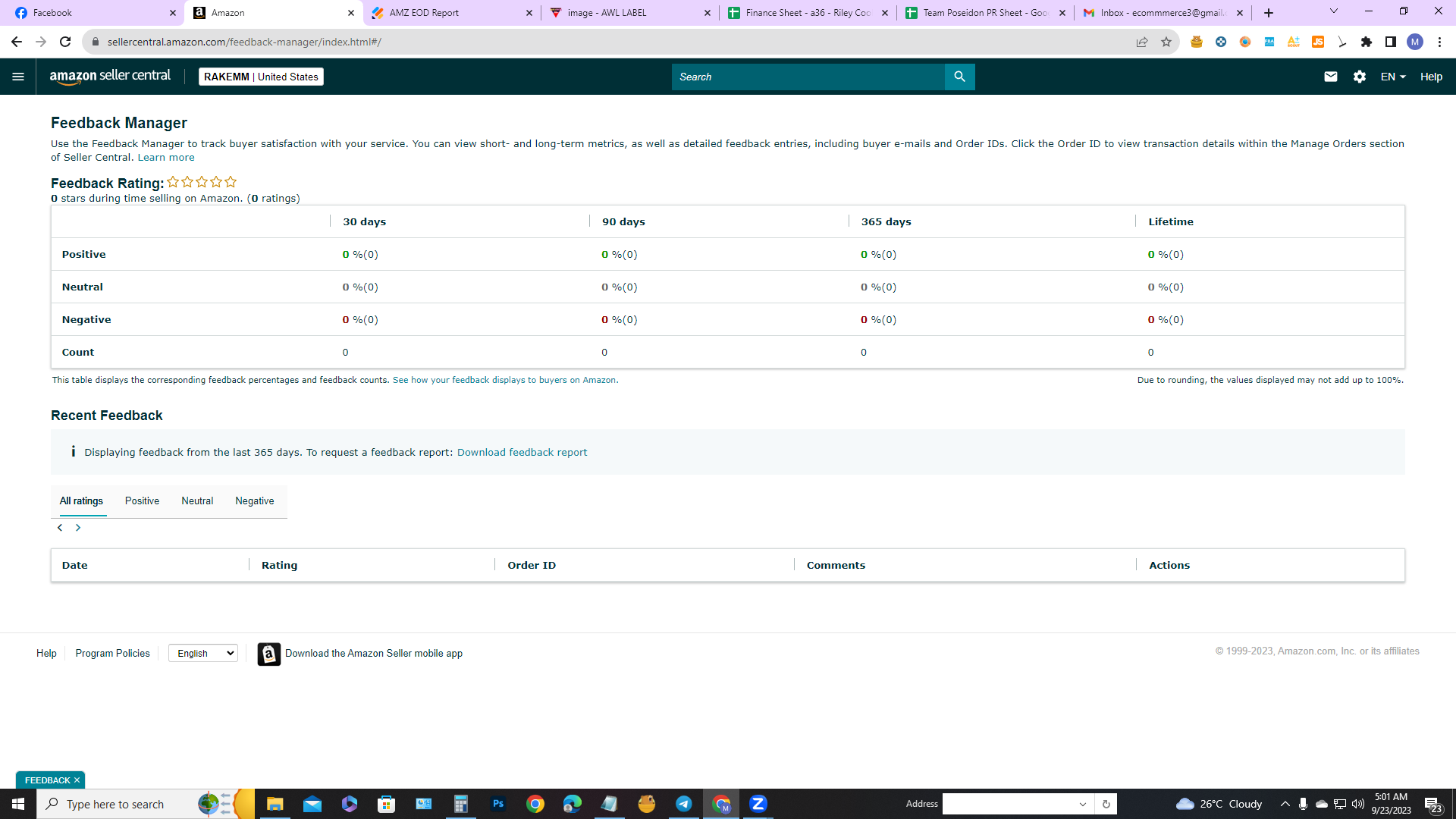This screenshot has width=1456, height=819.
Task: Open the weather widget showing 26°C Cloudy
Action: (x=1219, y=804)
